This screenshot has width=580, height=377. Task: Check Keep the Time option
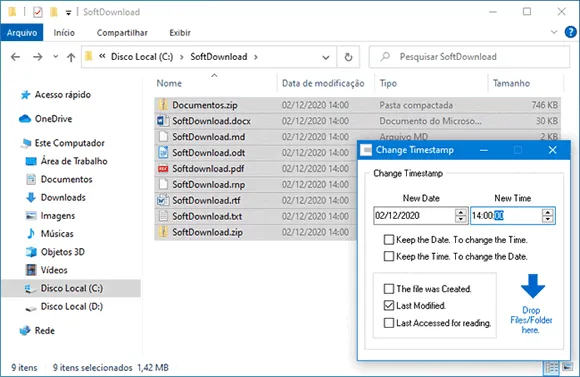pos(389,256)
